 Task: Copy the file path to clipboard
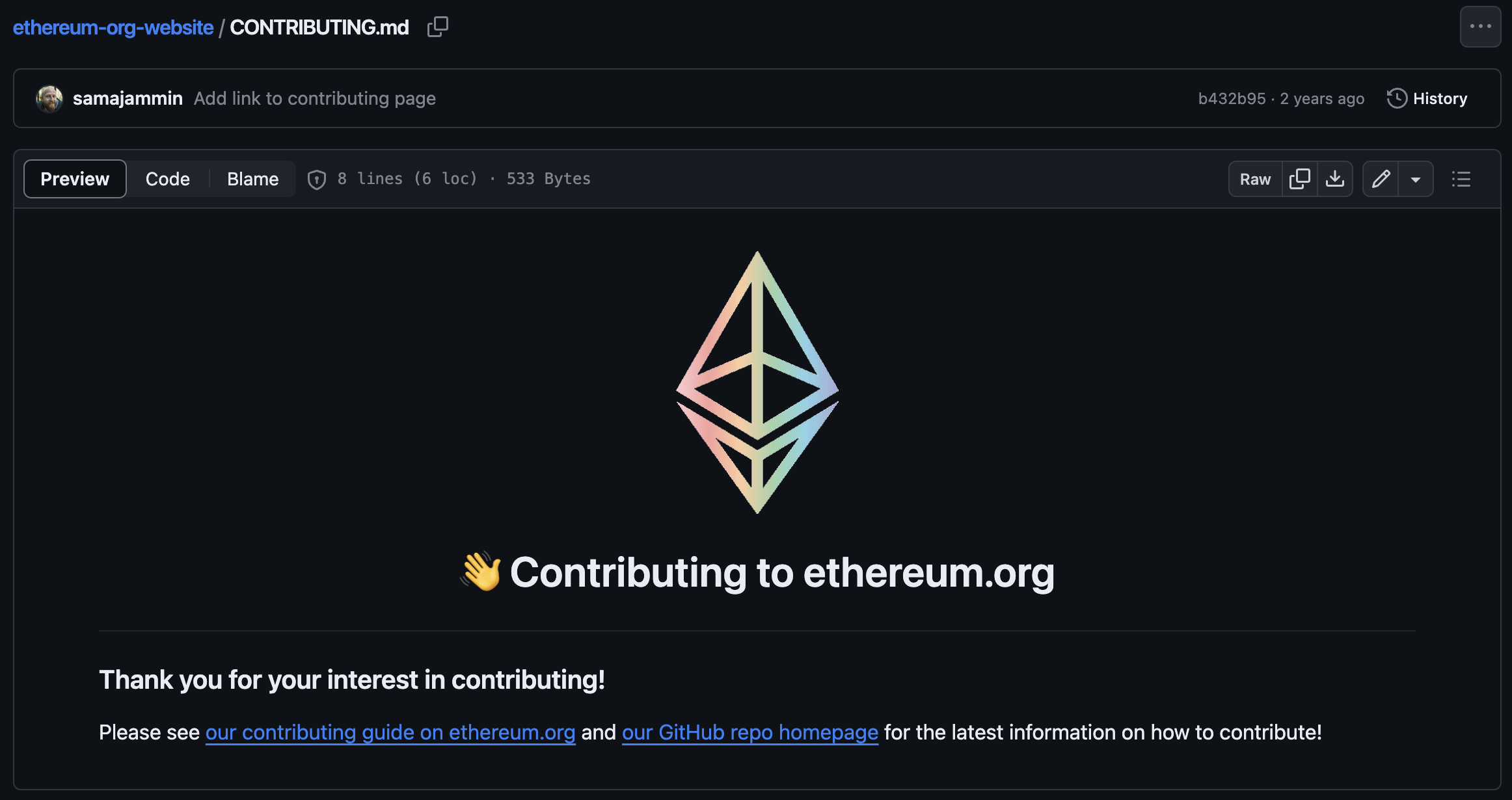point(437,27)
